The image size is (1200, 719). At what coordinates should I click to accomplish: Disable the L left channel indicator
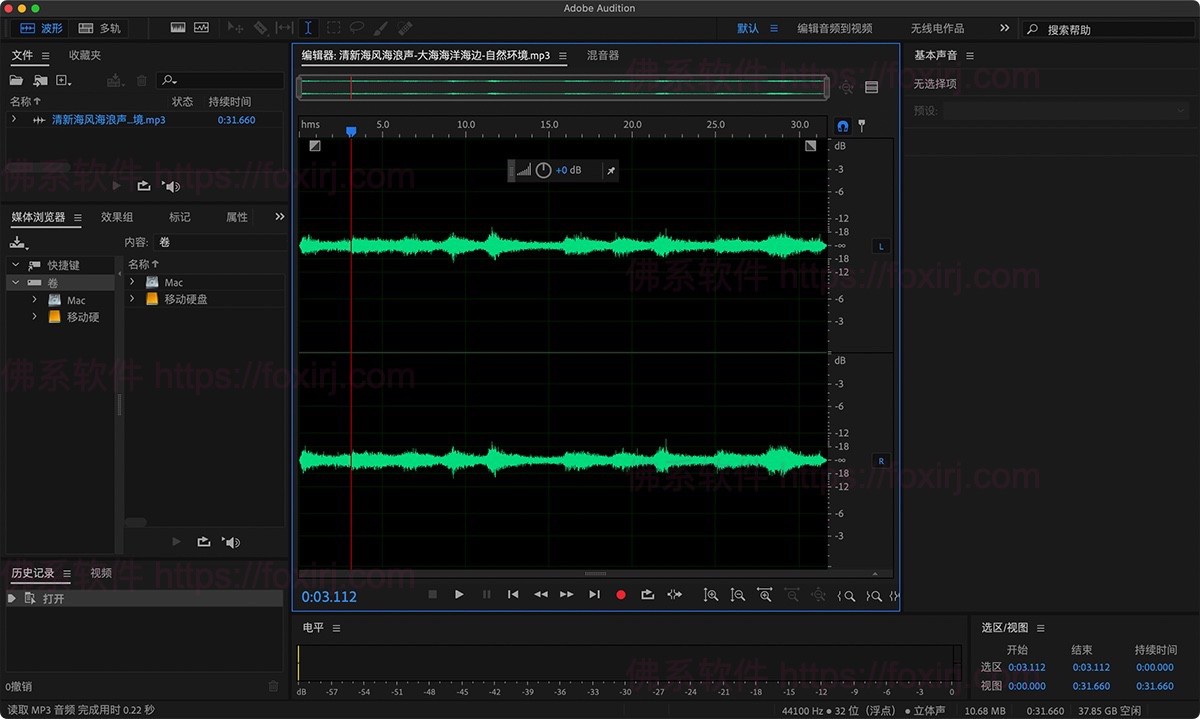(879, 245)
